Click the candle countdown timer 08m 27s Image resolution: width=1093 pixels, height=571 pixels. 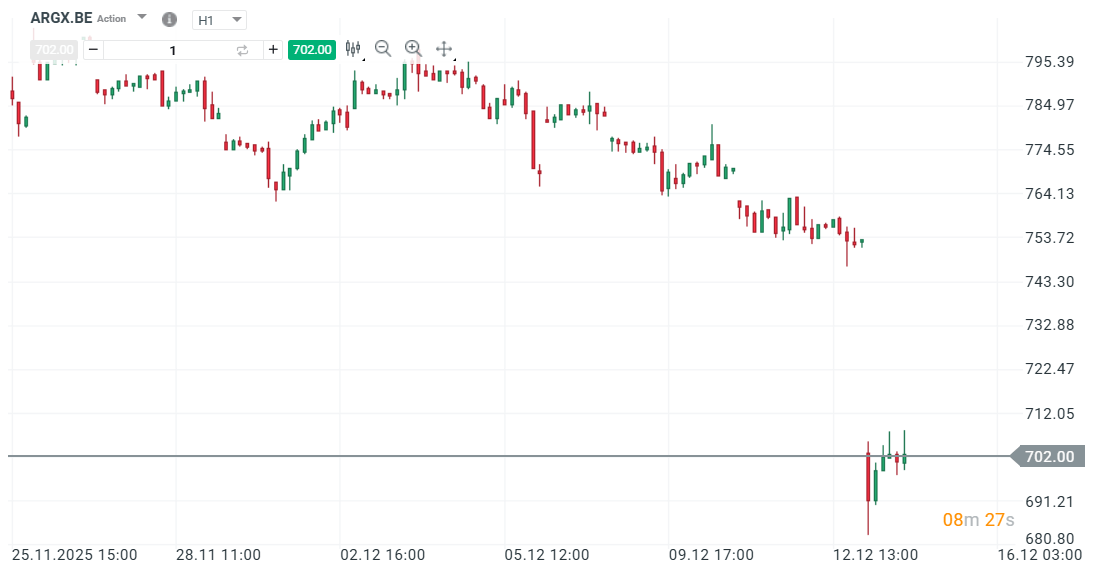(x=978, y=520)
